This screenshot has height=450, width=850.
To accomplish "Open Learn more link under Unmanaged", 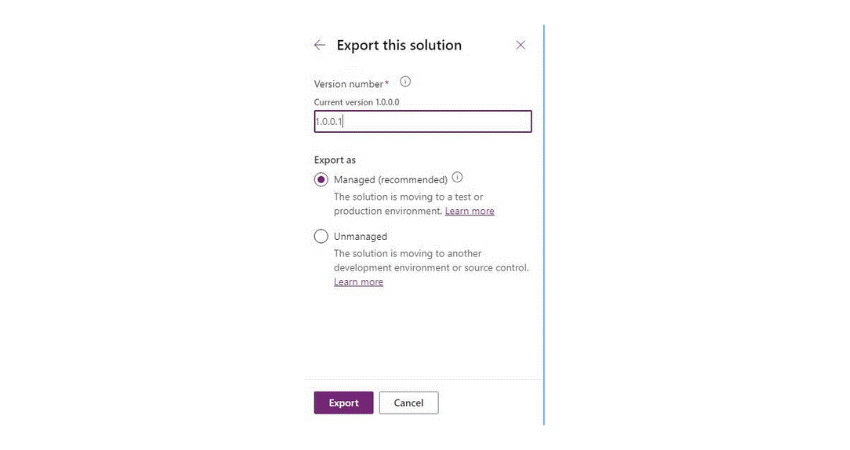I will pyautogui.click(x=358, y=282).
